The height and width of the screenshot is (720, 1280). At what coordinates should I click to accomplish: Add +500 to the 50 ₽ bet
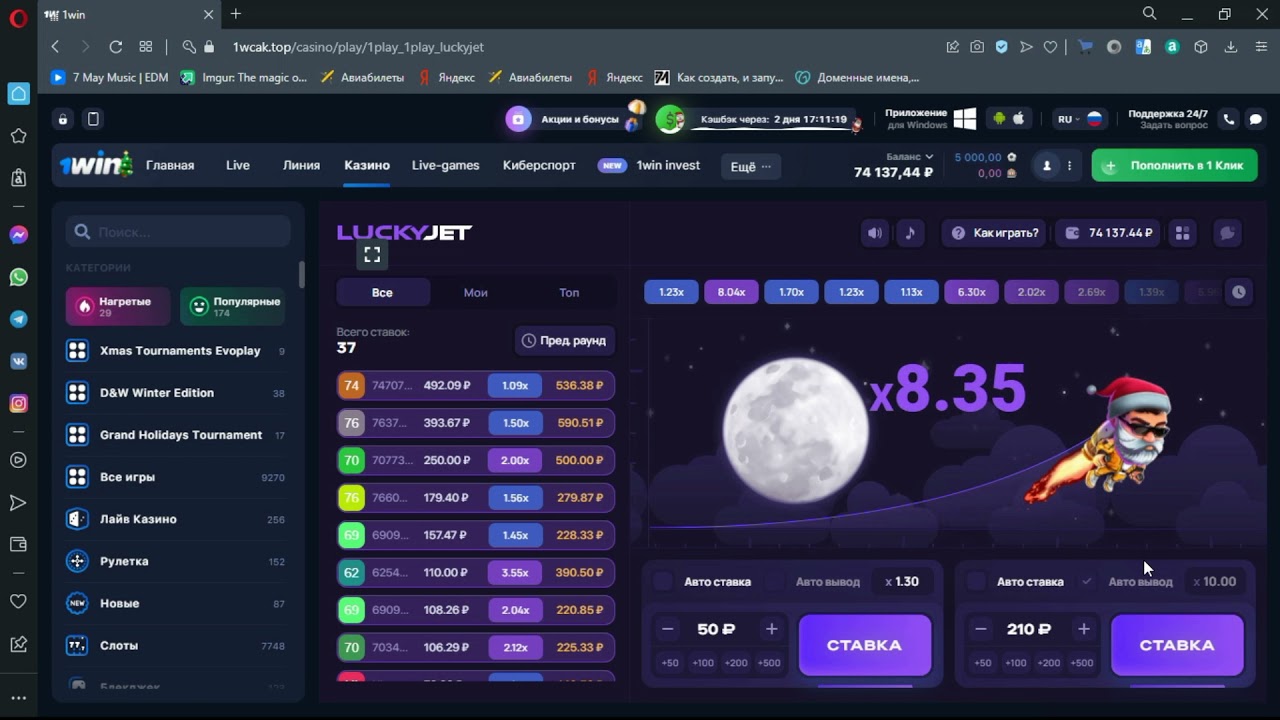pos(769,663)
